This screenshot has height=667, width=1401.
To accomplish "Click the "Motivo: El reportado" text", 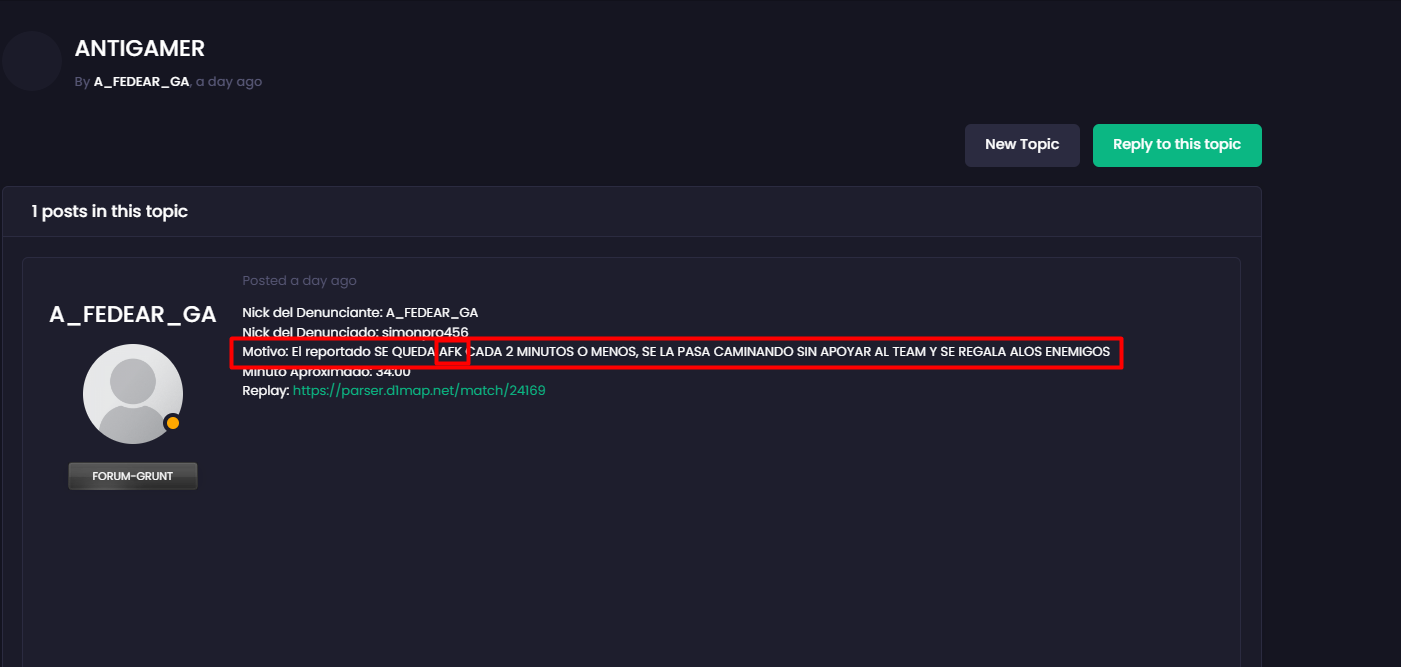I will 307,352.
